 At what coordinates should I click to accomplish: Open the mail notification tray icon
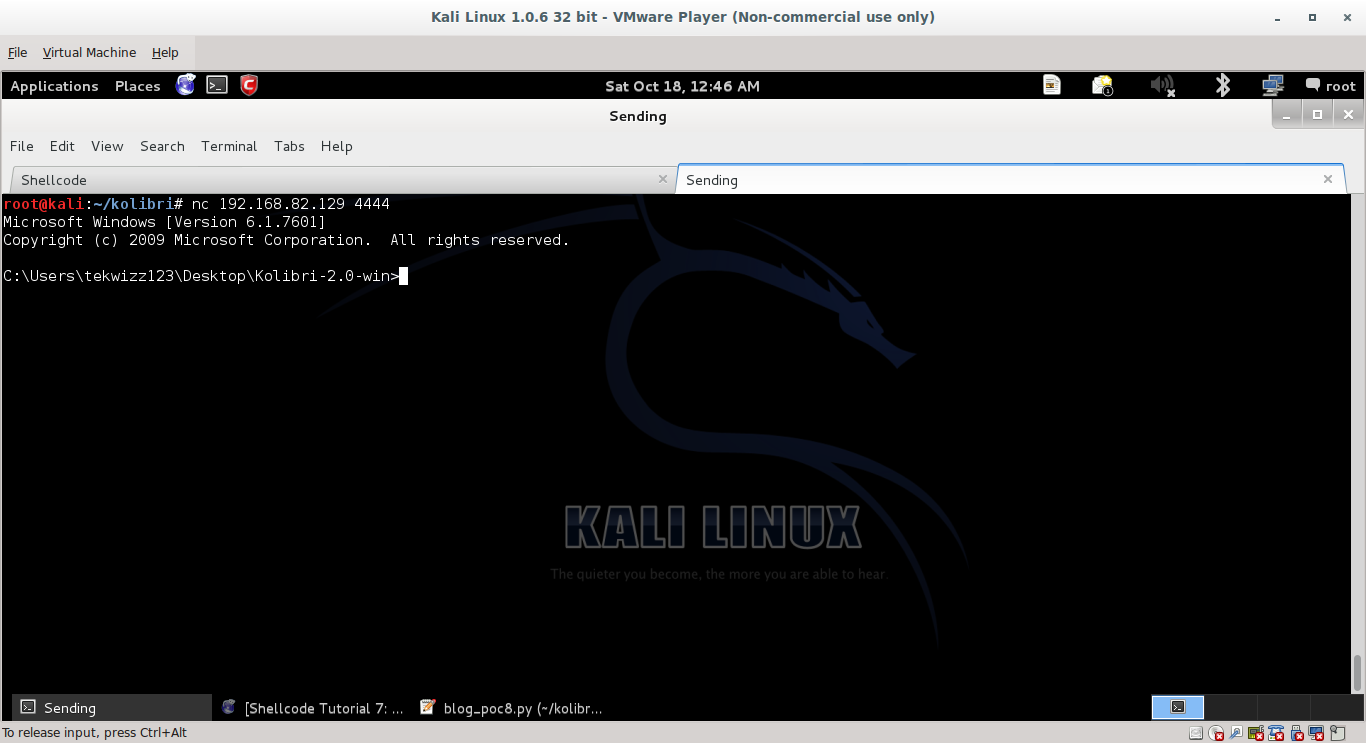pos(1102,85)
